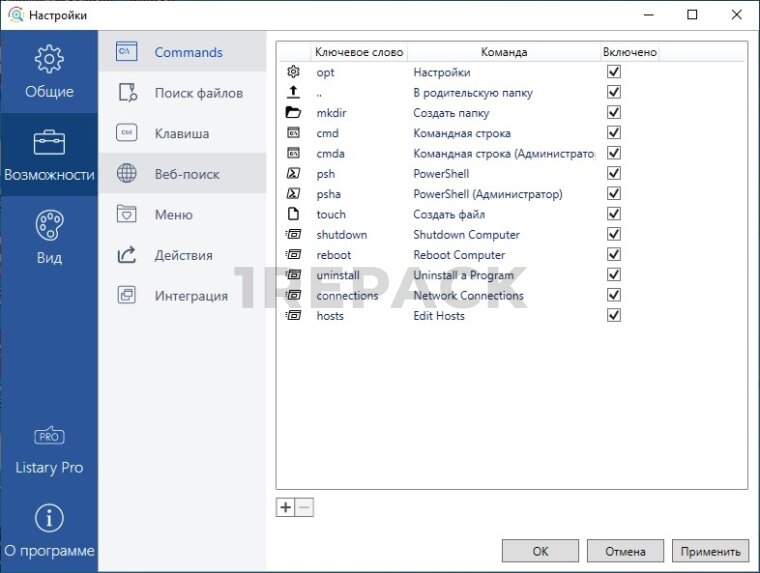Open the Общие gear icon section
The width and height of the screenshot is (760, 573).
point(49,60)
